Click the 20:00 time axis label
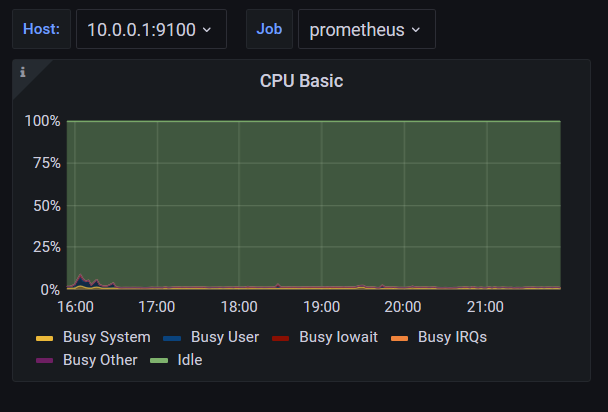Viewport: 608px width, 412px height. tap(403, 307)
